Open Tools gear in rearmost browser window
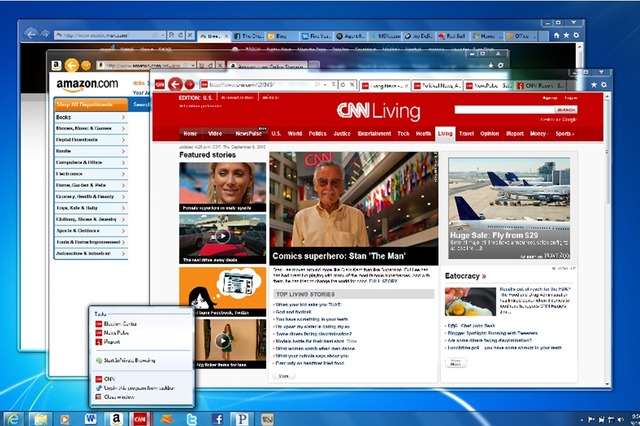Viewport: 640px width, 426px height. (x=576, y=36)
